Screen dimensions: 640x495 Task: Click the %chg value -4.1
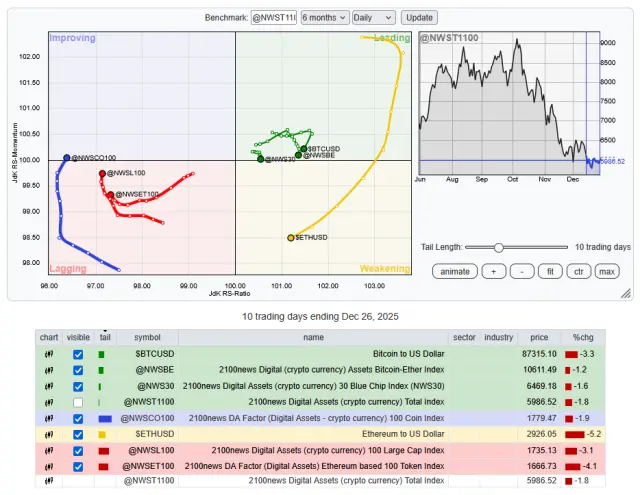tap(589, 466)
